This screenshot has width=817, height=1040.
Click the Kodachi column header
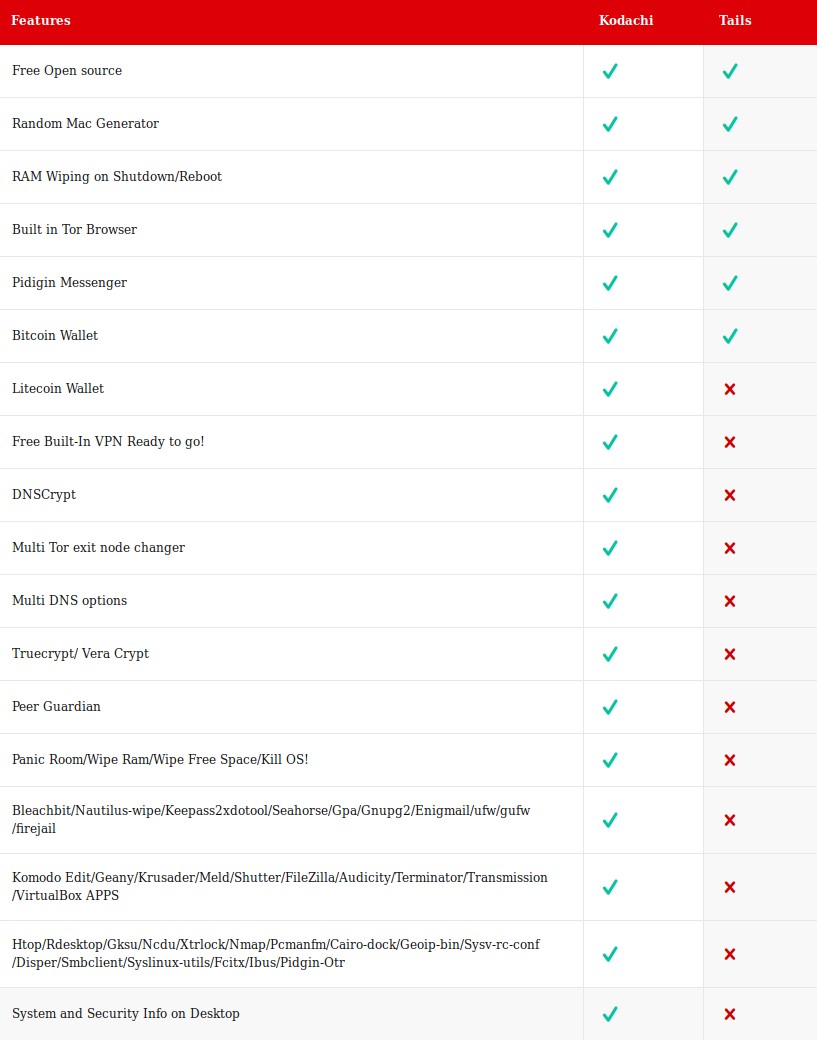(x=626, y=20)
